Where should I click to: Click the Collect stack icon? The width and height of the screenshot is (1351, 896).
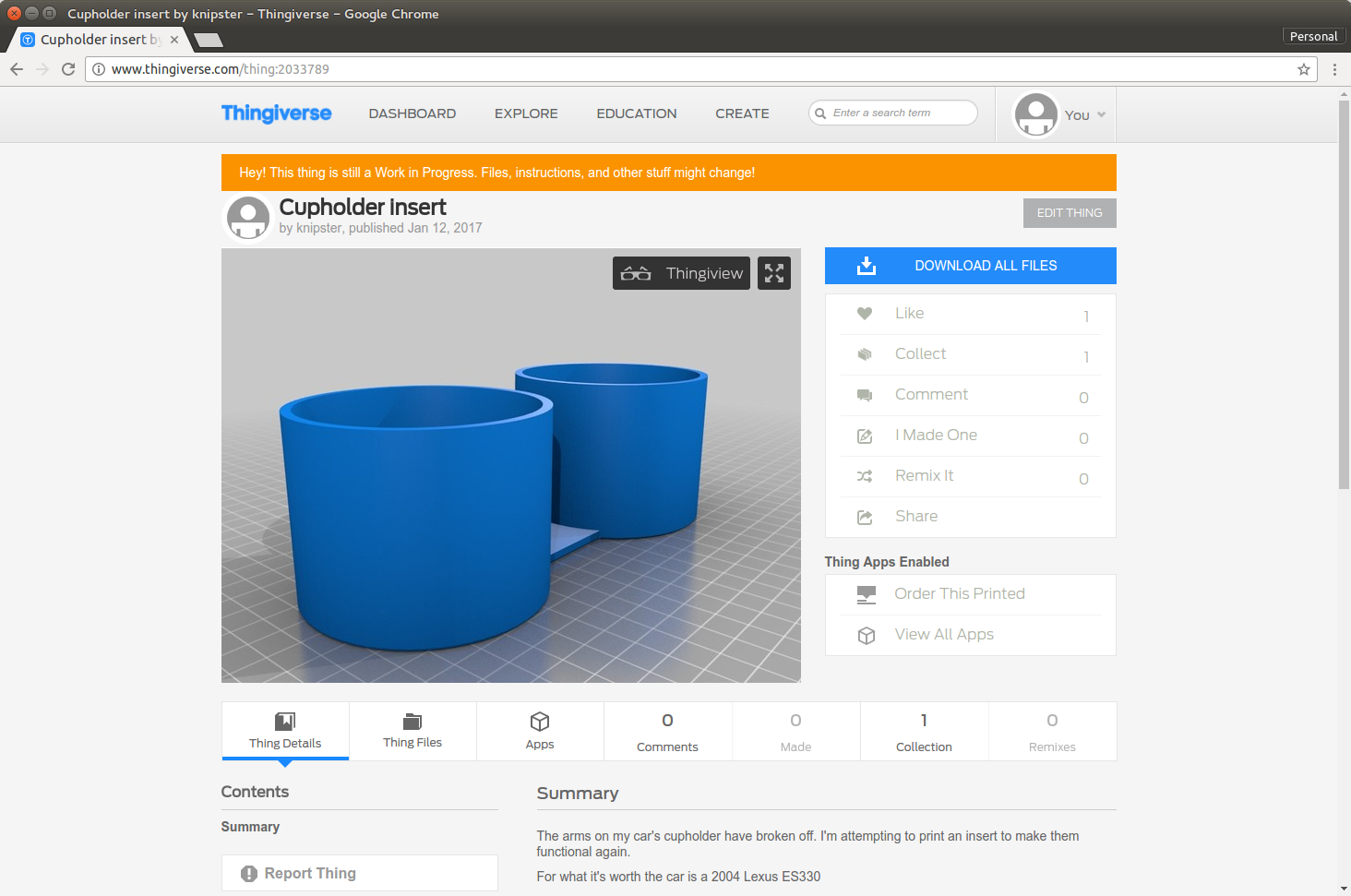[x=865, y=354]
